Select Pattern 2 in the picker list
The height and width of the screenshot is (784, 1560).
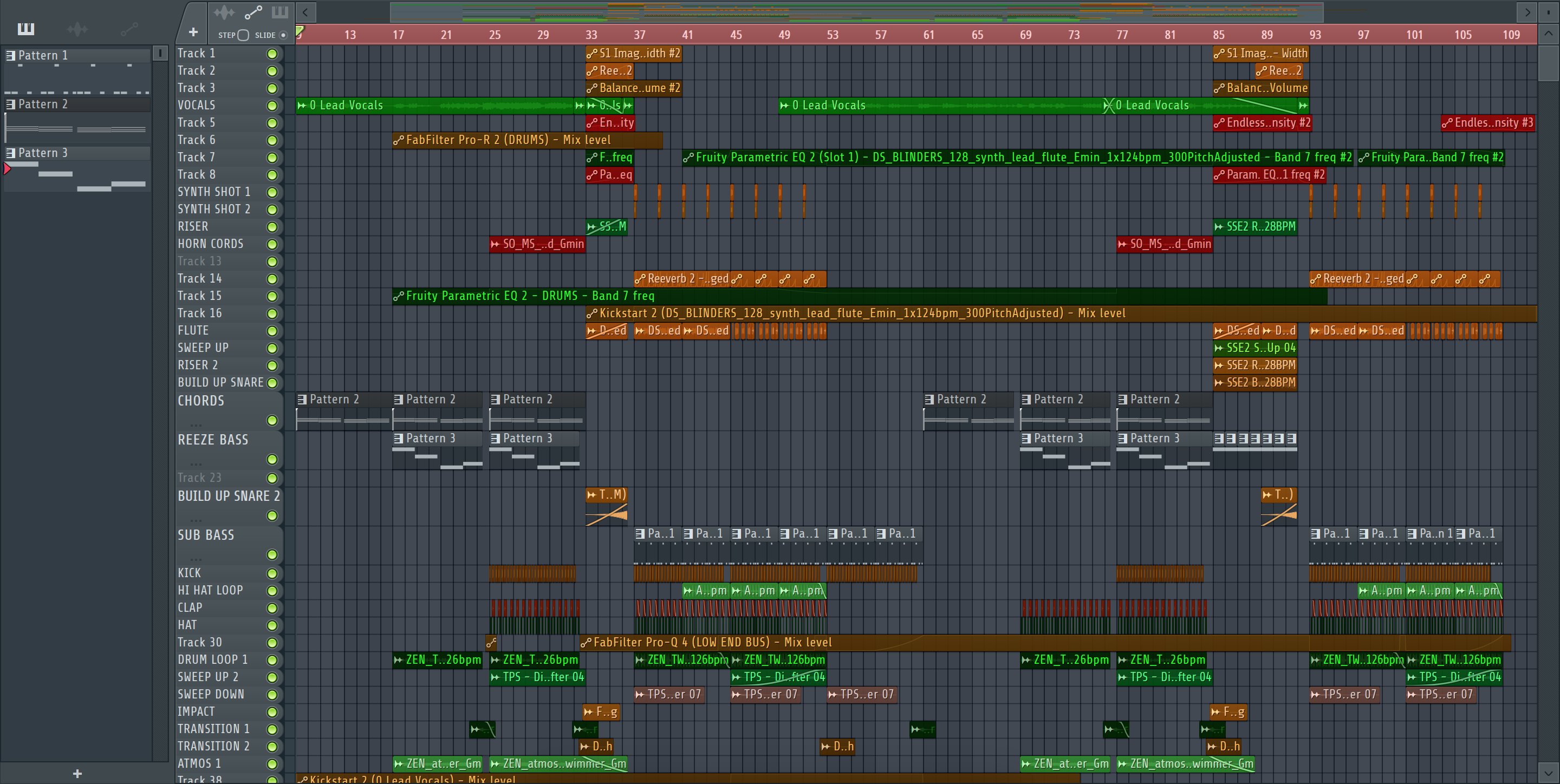(x=42, y=104)
